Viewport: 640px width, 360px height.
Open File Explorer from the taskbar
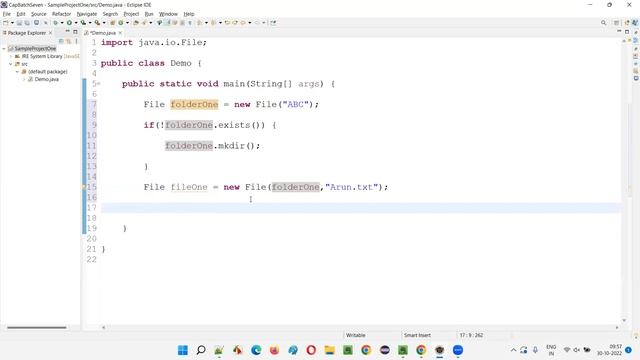(x=329, y=350)
